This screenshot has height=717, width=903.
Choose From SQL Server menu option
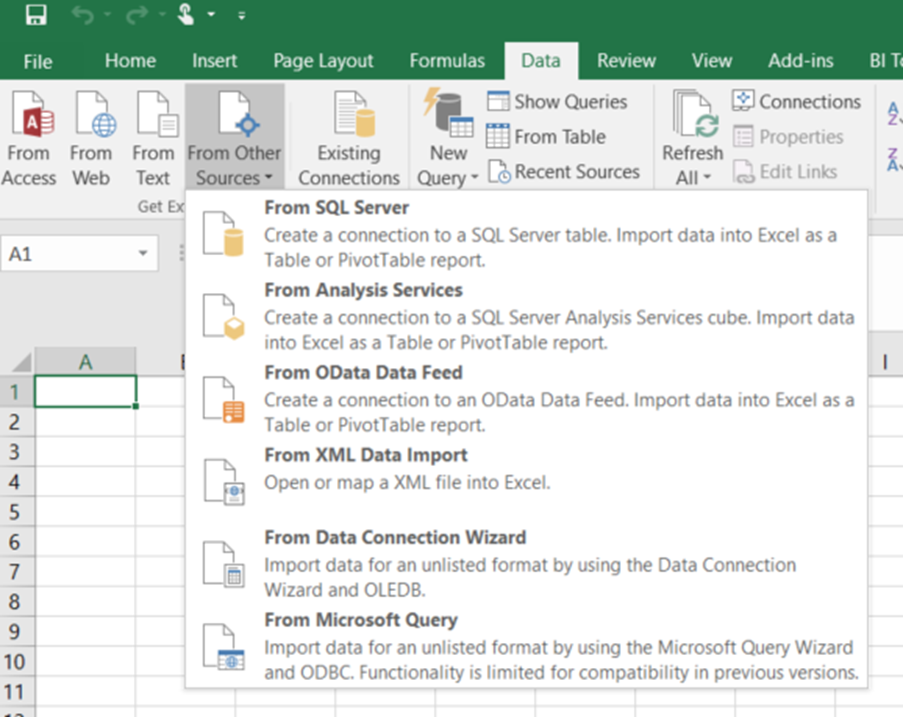[x=526, y=233]
